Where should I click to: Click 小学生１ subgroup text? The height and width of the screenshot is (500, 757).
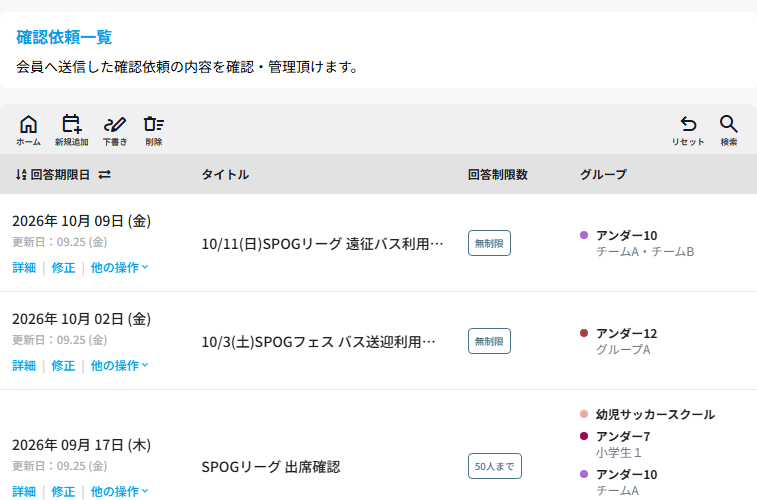(619, 453)
